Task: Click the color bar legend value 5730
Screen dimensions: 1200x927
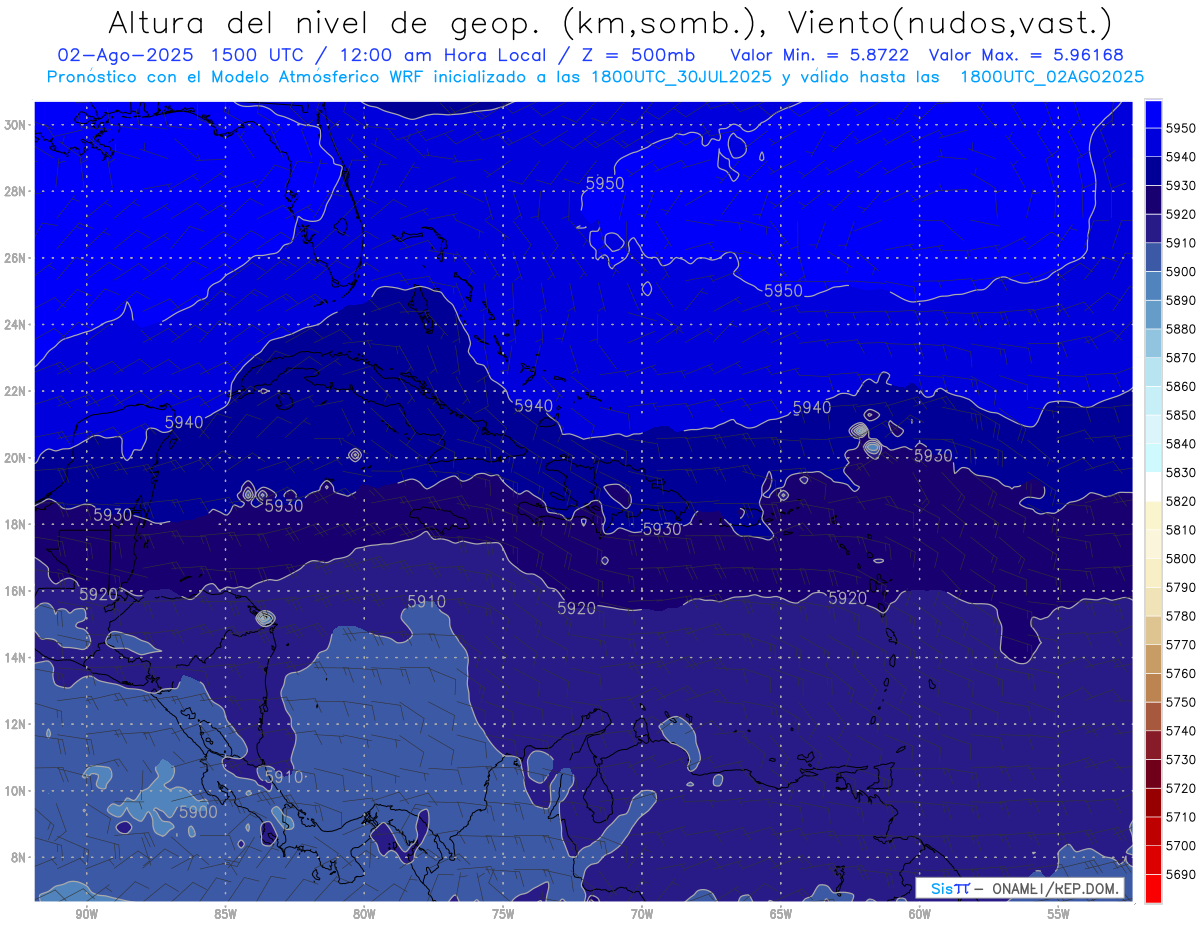Action: tap(1181, 759)
